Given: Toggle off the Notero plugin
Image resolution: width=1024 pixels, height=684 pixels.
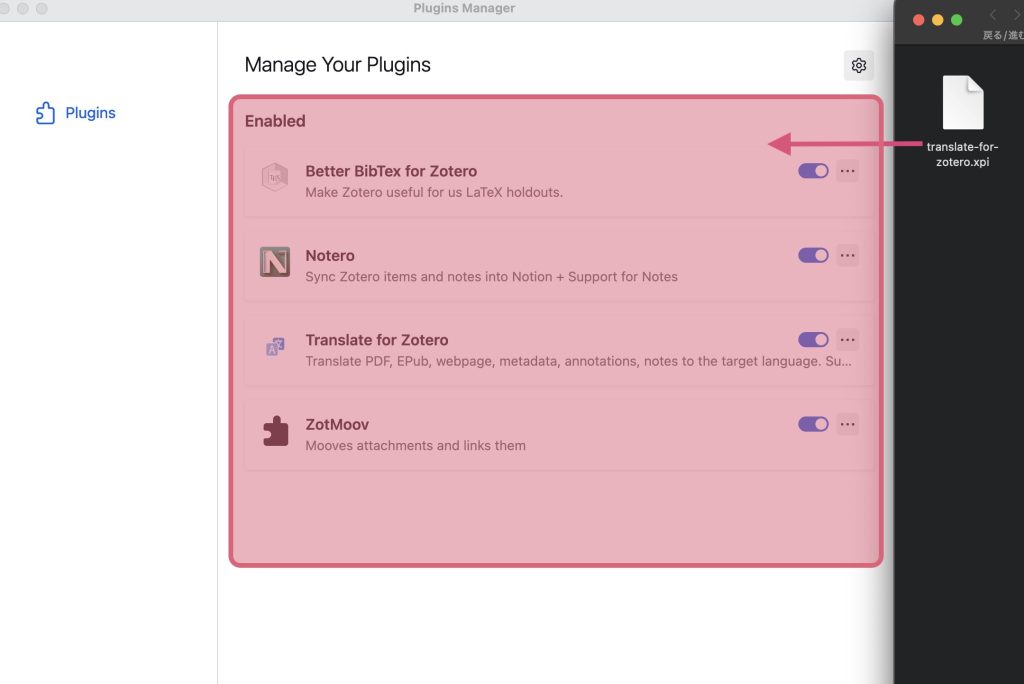Looking at the screenshot, I should pos(813,255).
